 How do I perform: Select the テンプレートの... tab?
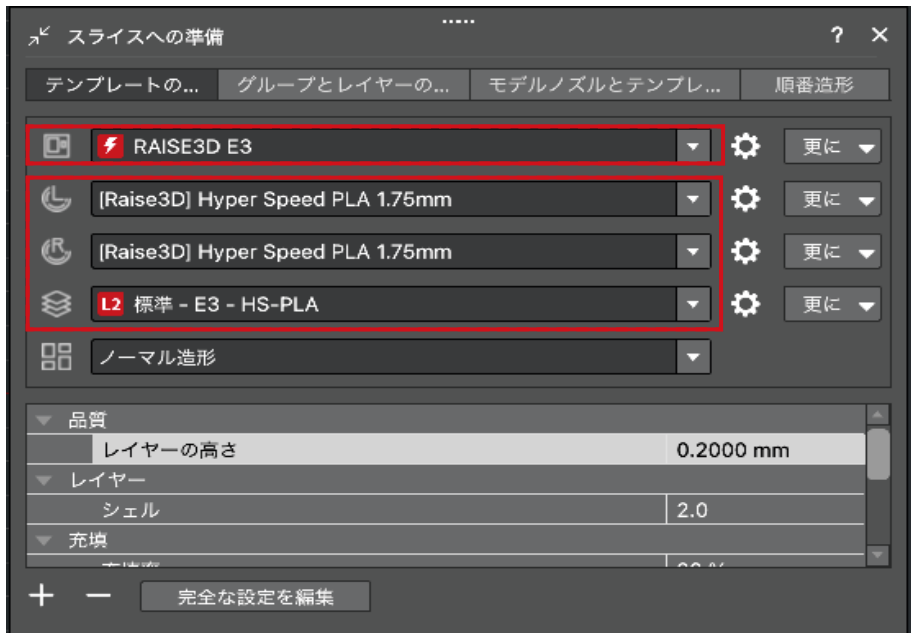[x=122, y=85]
